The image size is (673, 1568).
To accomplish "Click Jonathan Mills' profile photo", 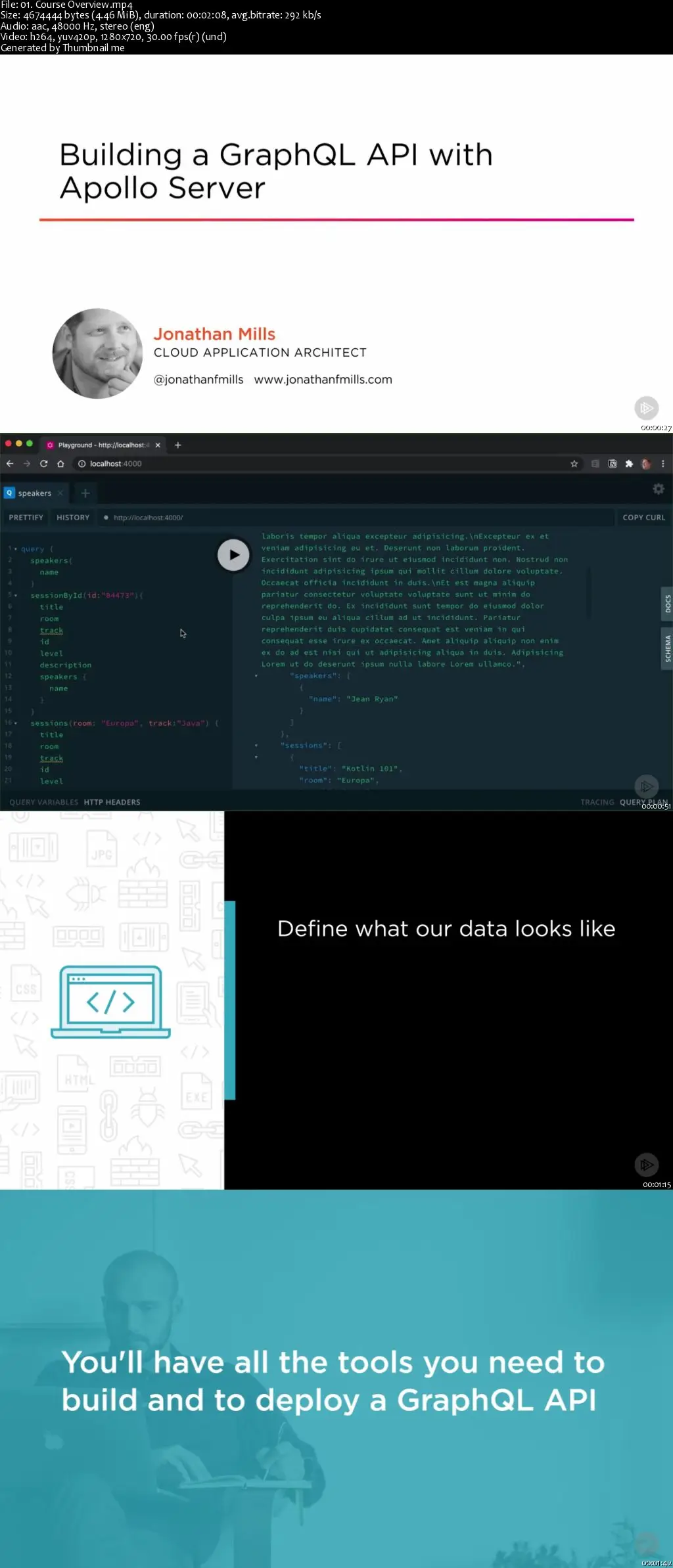I will (x=97, y=353).
